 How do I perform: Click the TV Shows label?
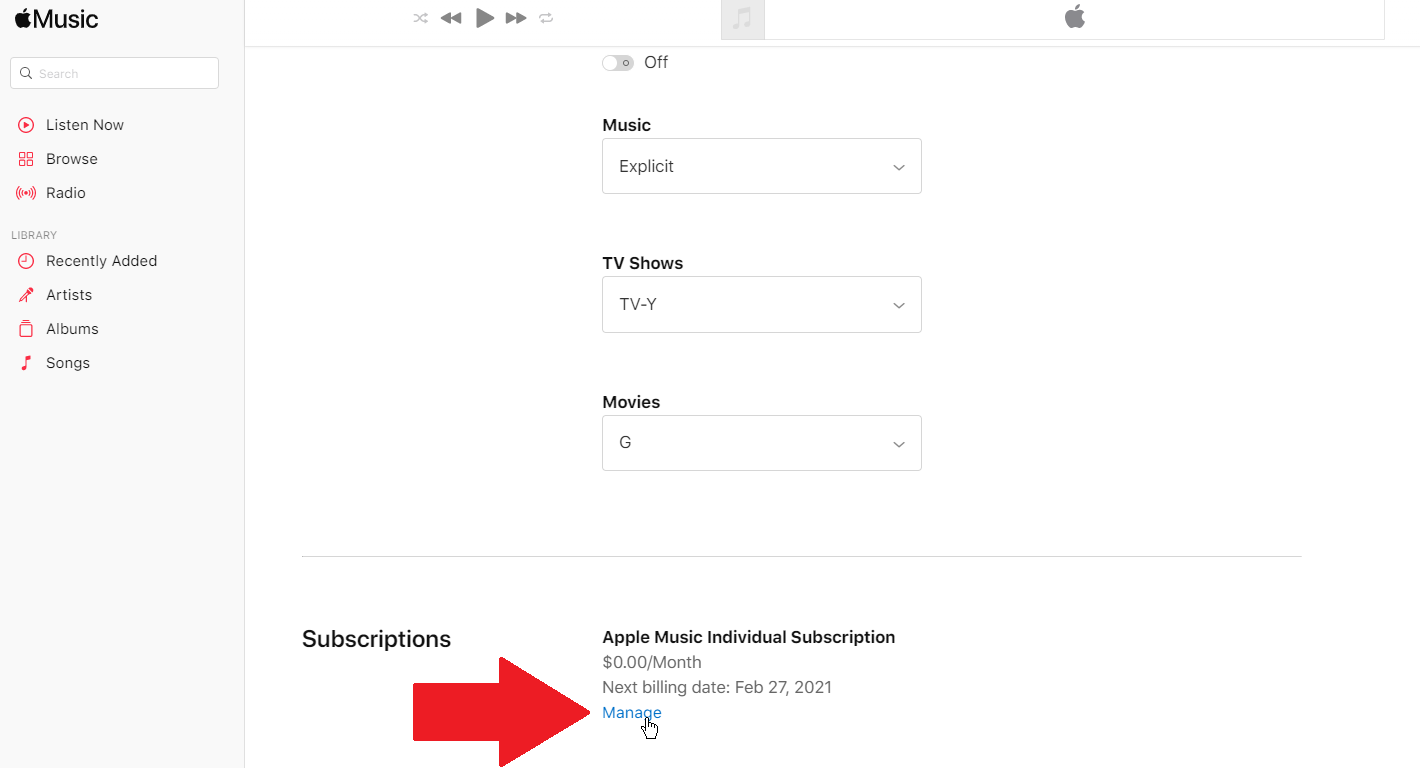point(643,263)
